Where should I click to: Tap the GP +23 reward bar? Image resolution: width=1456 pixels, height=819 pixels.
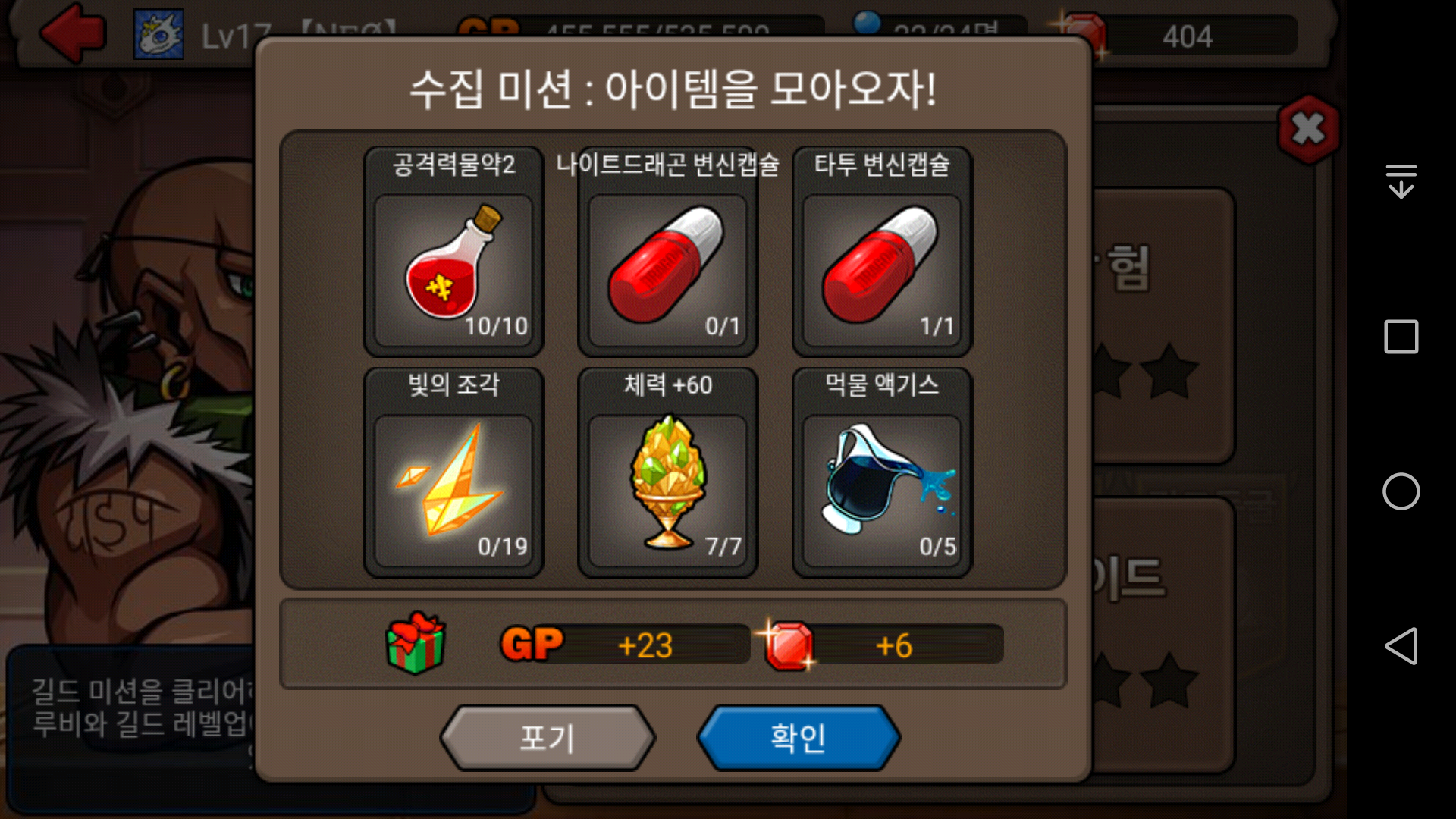(625, 645)
